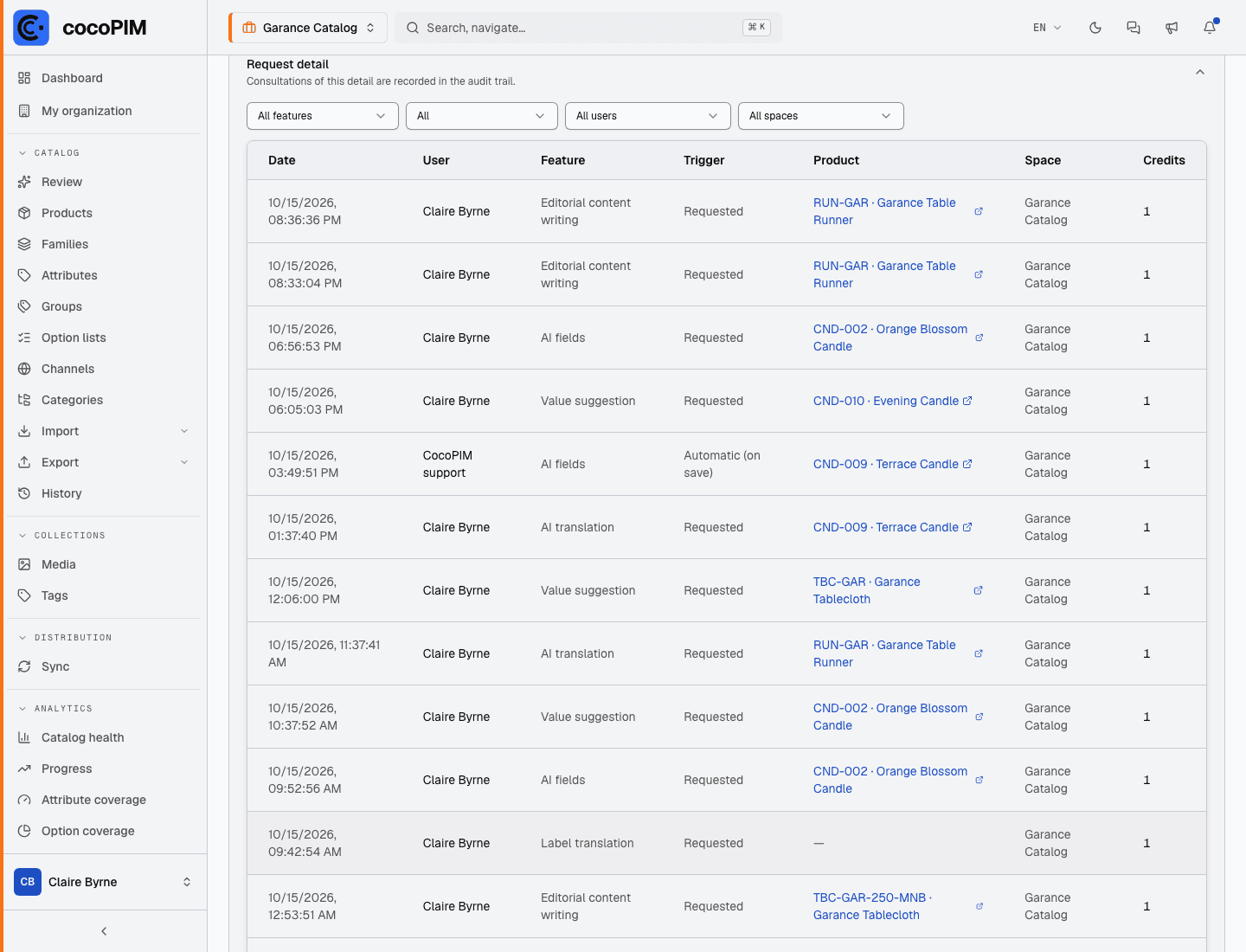Open the All spaces filter dropdown
The width and height of the screenshot is (1246, 952).
tap(821, 116)
